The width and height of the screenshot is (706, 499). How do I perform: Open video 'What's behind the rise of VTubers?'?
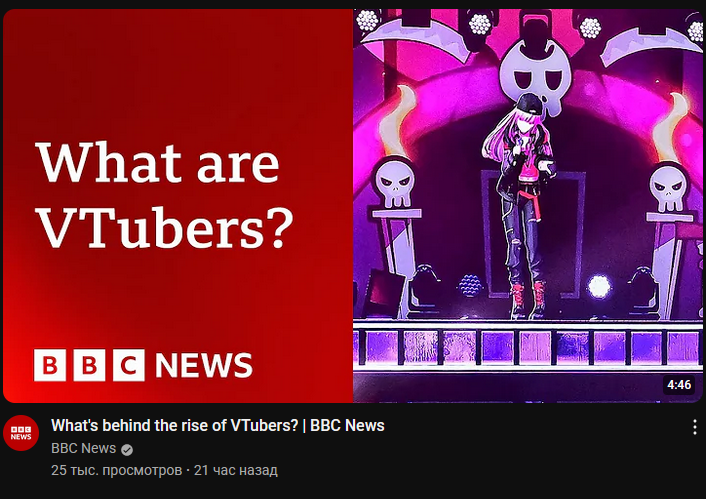[x=218, y=426]
